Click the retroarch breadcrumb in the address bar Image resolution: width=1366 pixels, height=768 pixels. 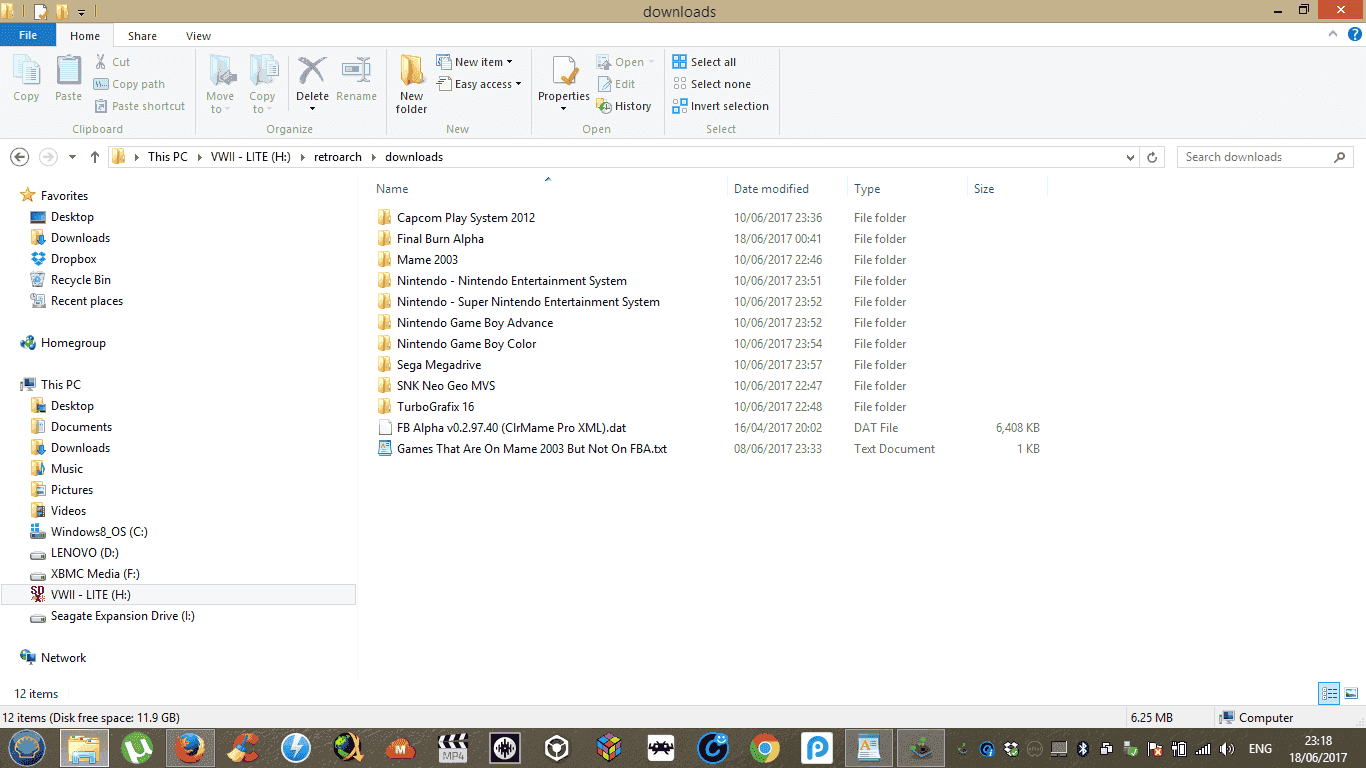tap(338, 157)
